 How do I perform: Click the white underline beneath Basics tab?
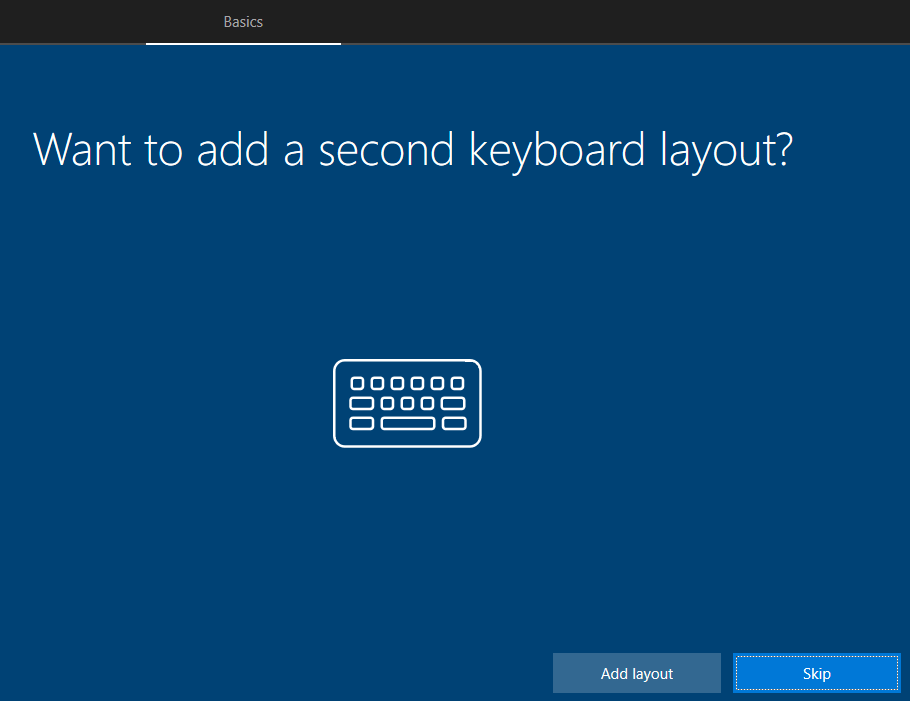[x=243, y=43]
